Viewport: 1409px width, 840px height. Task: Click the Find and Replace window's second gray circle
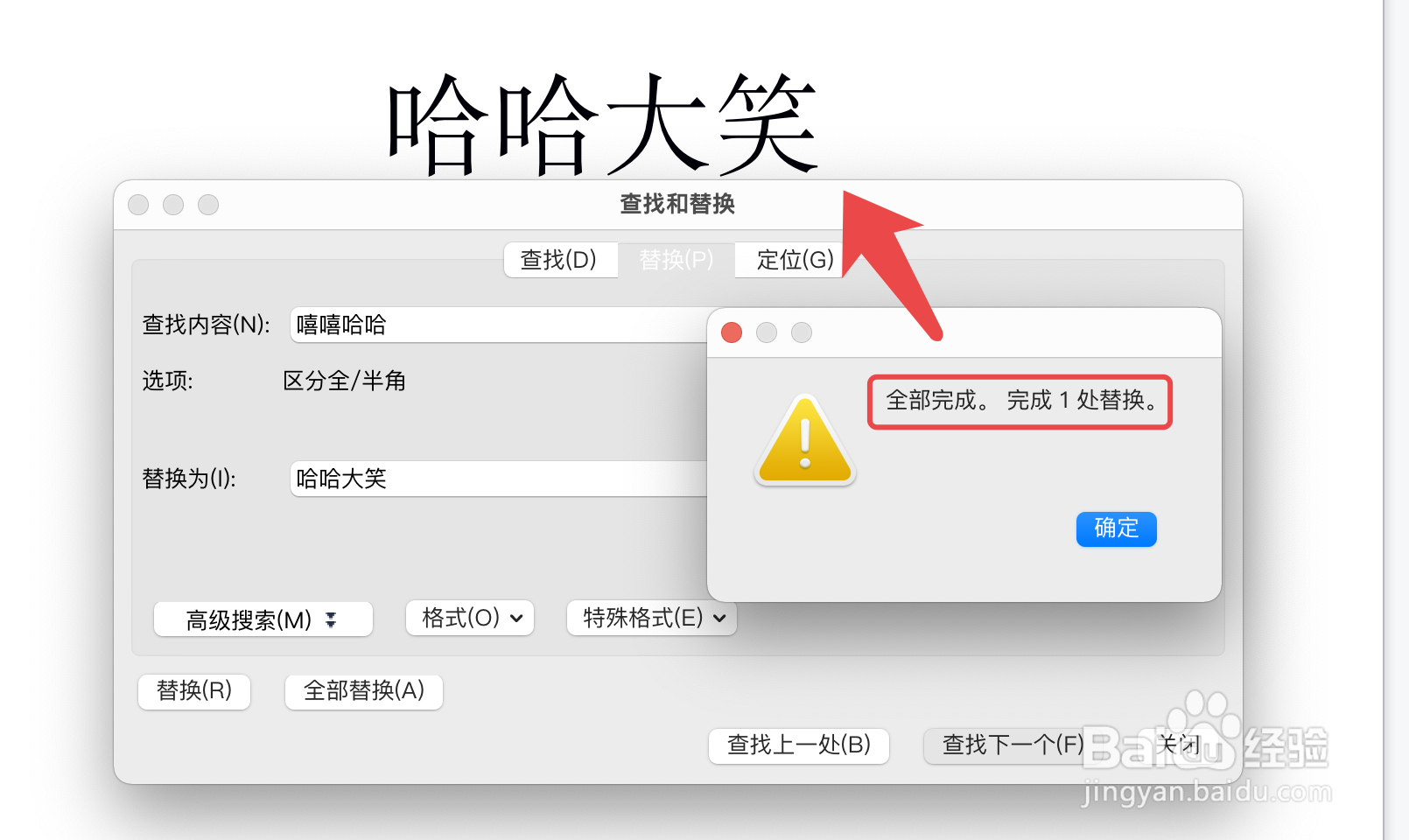pyautogui.click(x=173, y=205)
